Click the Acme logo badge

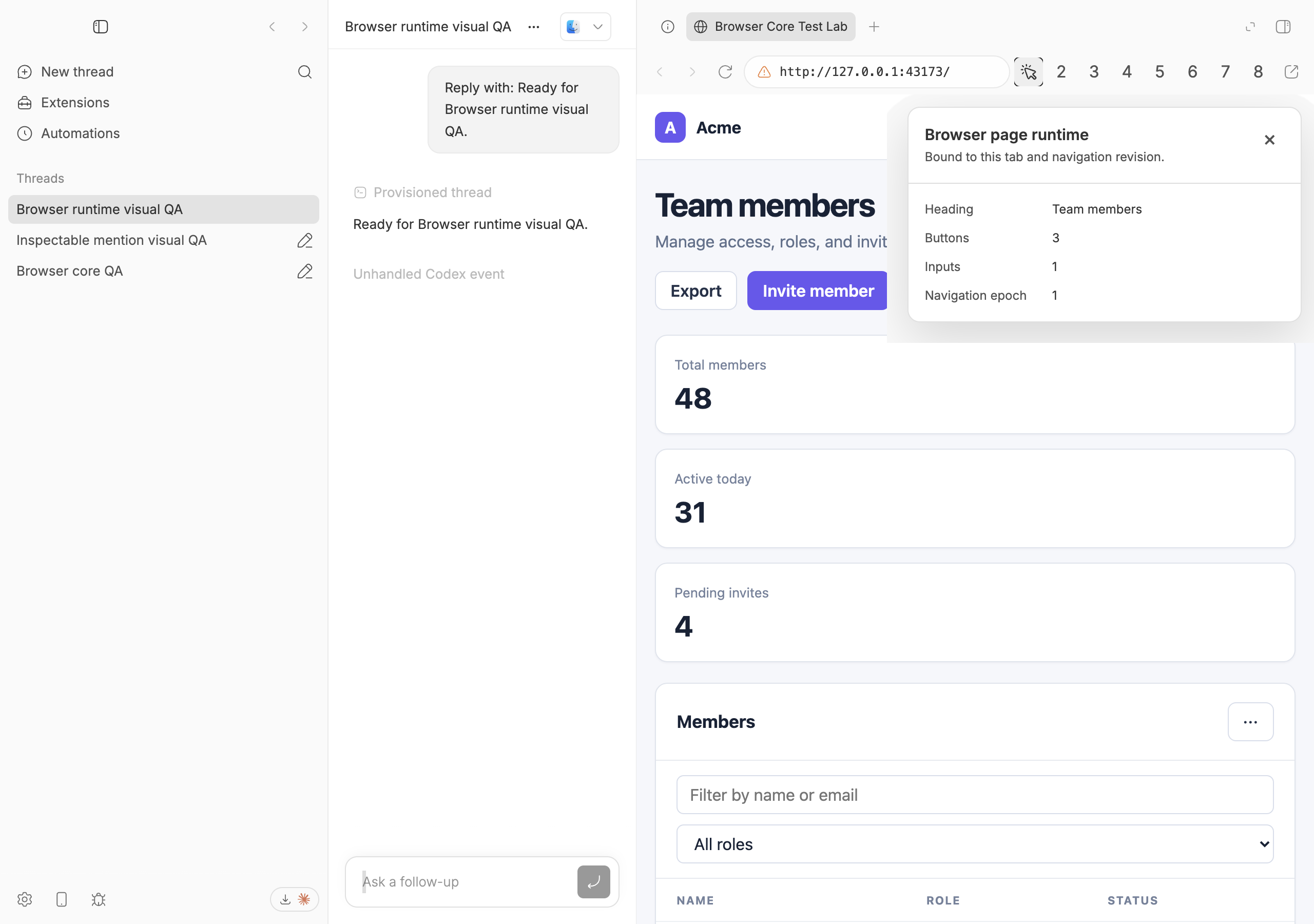coord(670,127)
